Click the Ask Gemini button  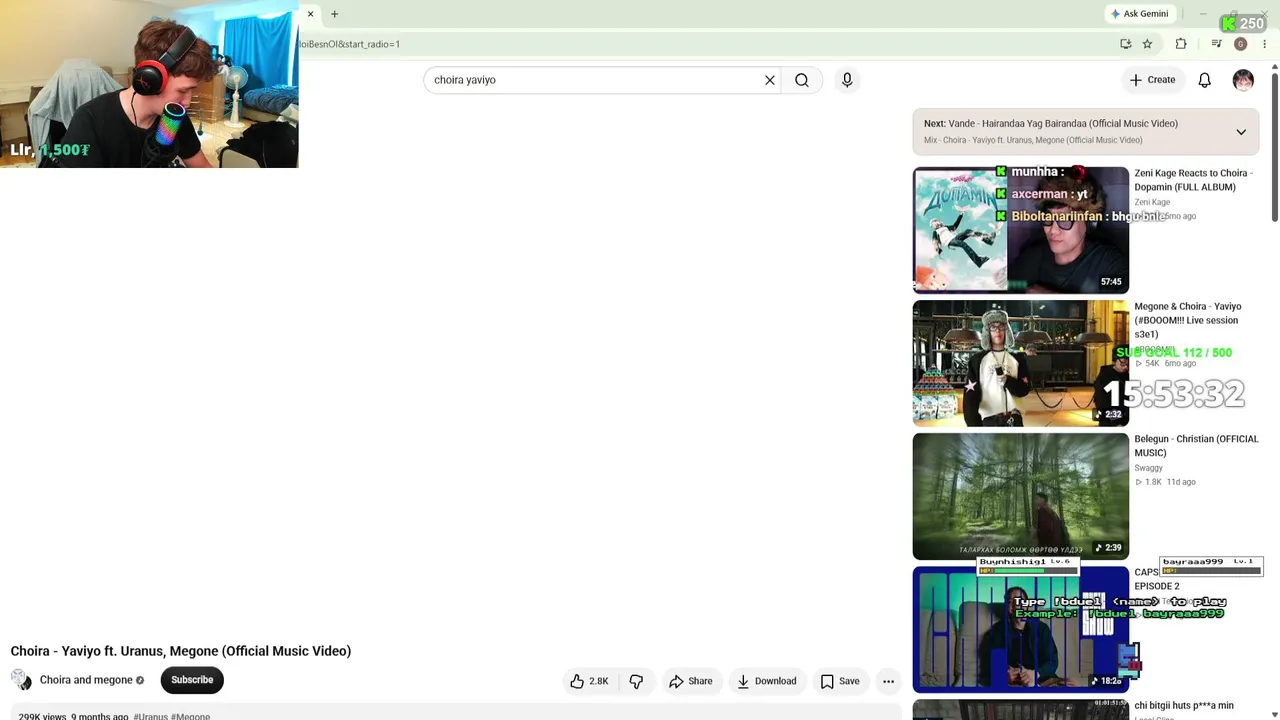point(1139,14)
